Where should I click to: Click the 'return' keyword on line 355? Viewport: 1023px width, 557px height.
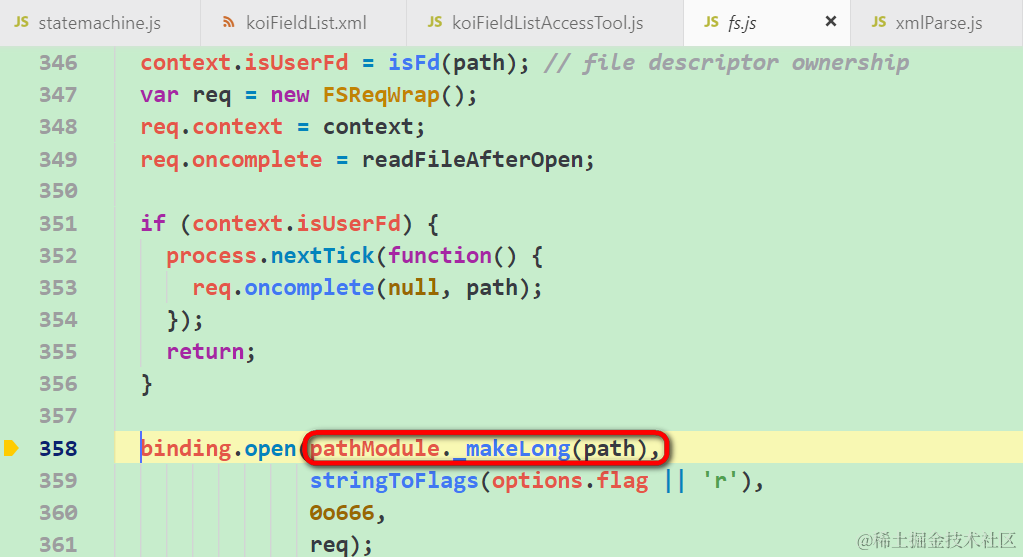[205, 352]
